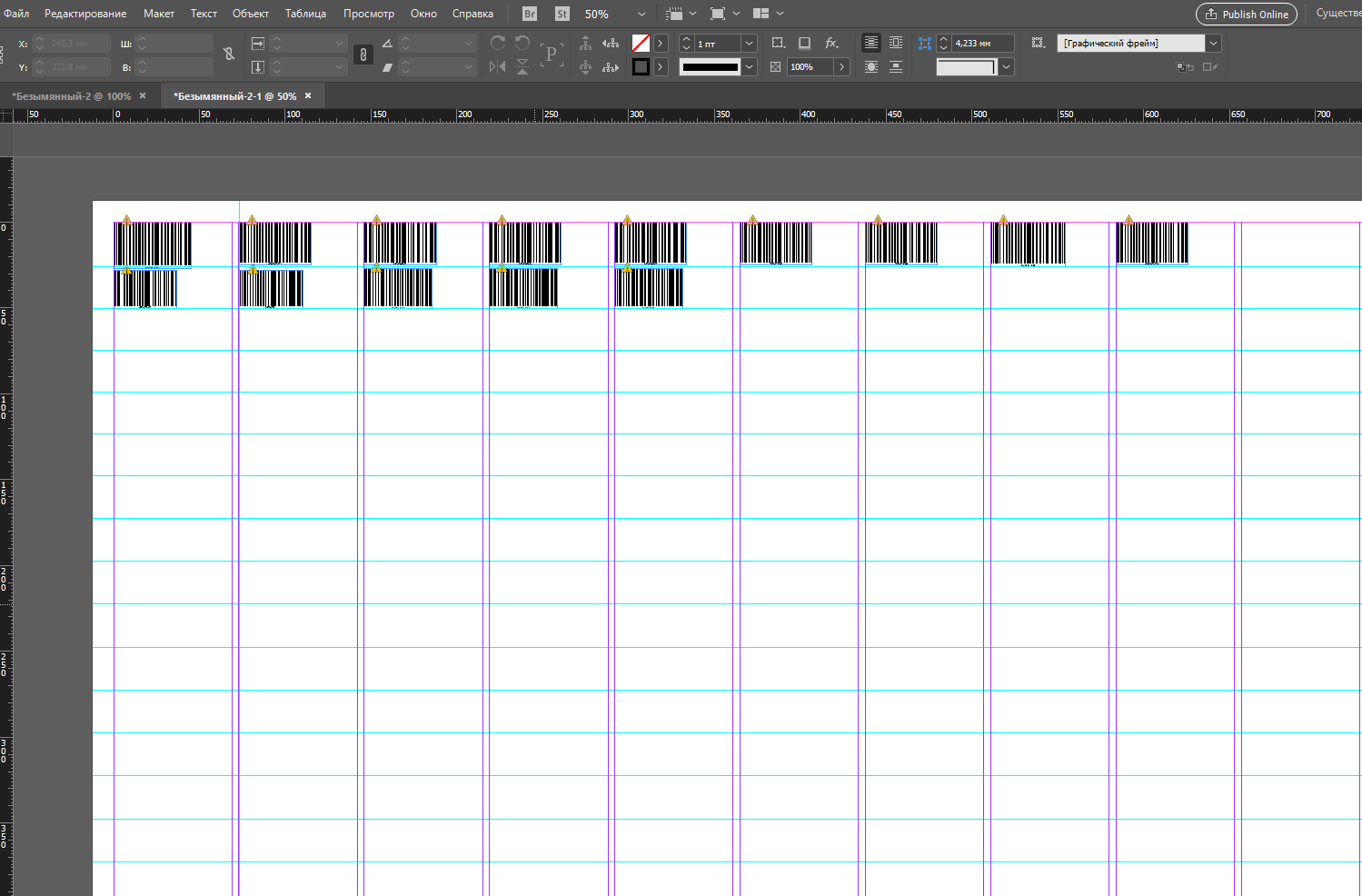
Task: Open Adobe Bridge via the Br icon
Action: tap(530, 14)
